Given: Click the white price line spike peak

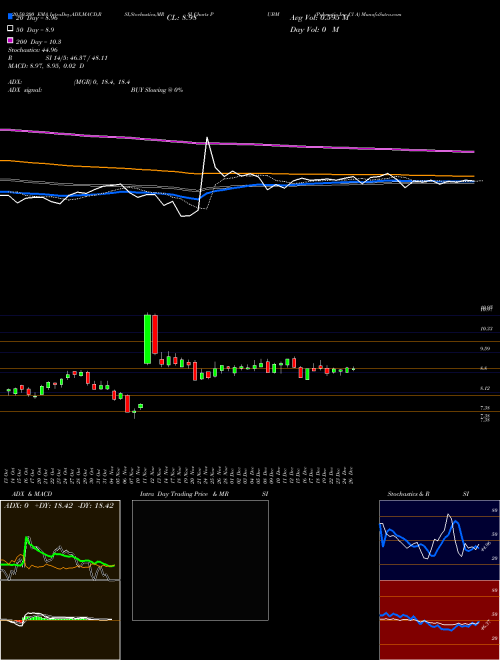Looking at the screenshot, I should click(207, 138).
